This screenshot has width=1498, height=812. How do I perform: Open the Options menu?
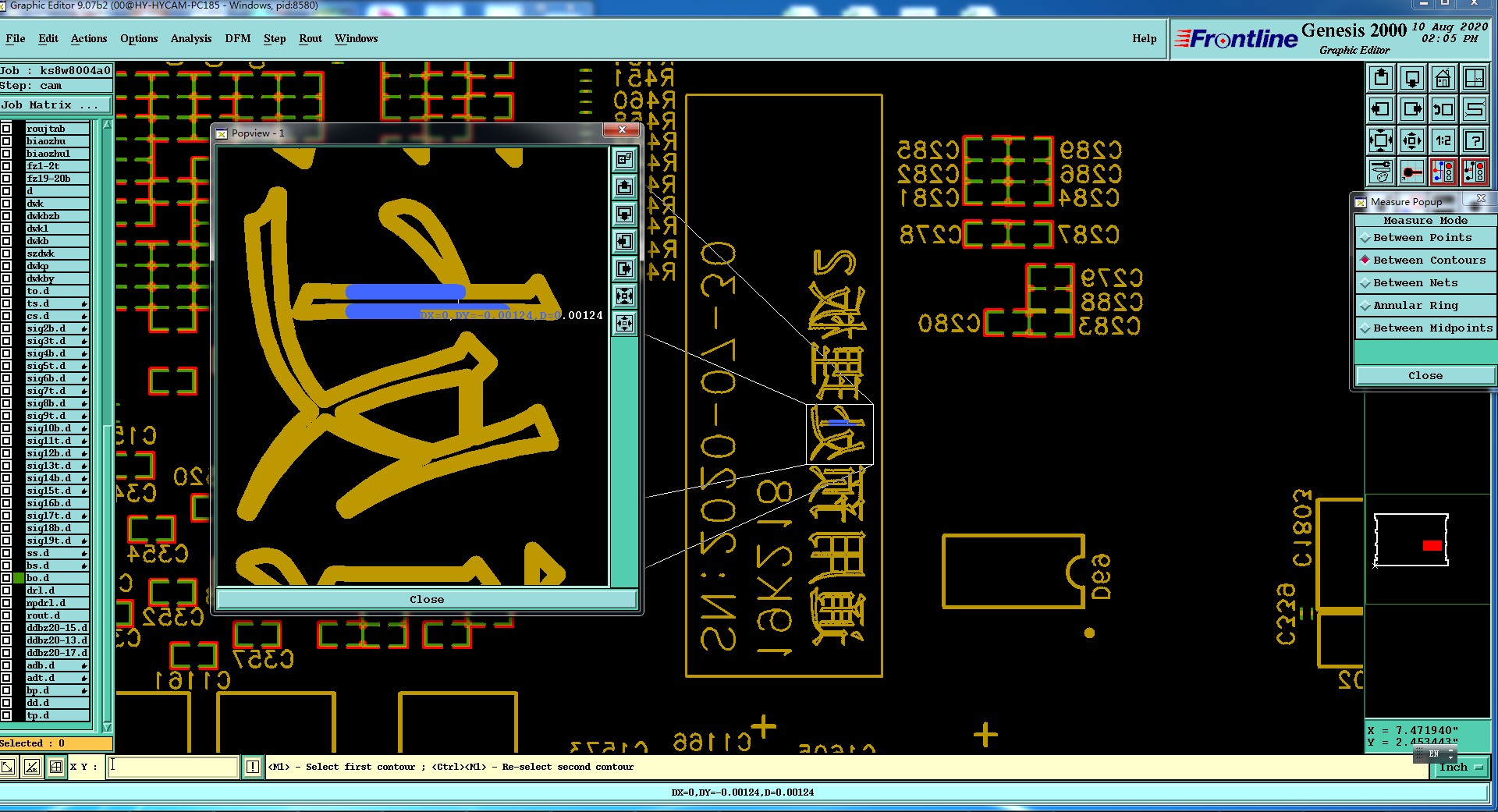pos(139,38)
